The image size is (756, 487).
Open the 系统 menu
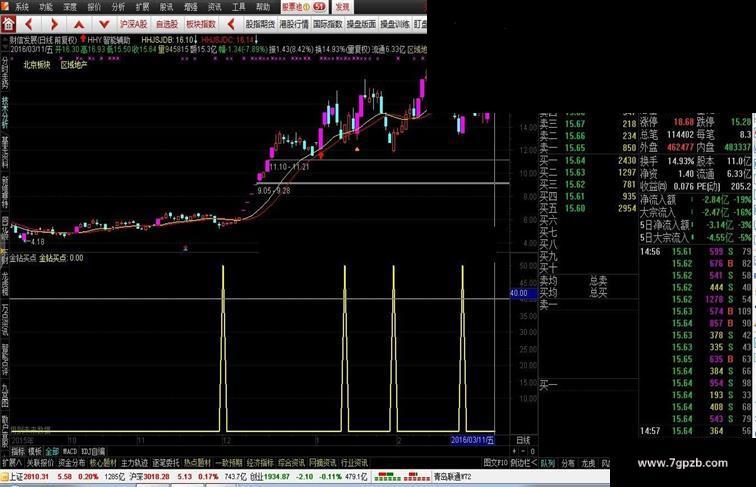[21, 7]
